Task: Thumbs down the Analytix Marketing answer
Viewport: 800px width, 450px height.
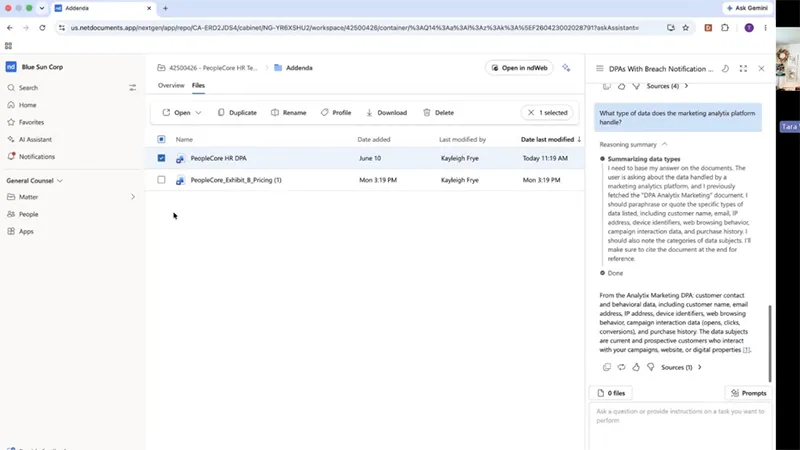Action: click(651, 367)
